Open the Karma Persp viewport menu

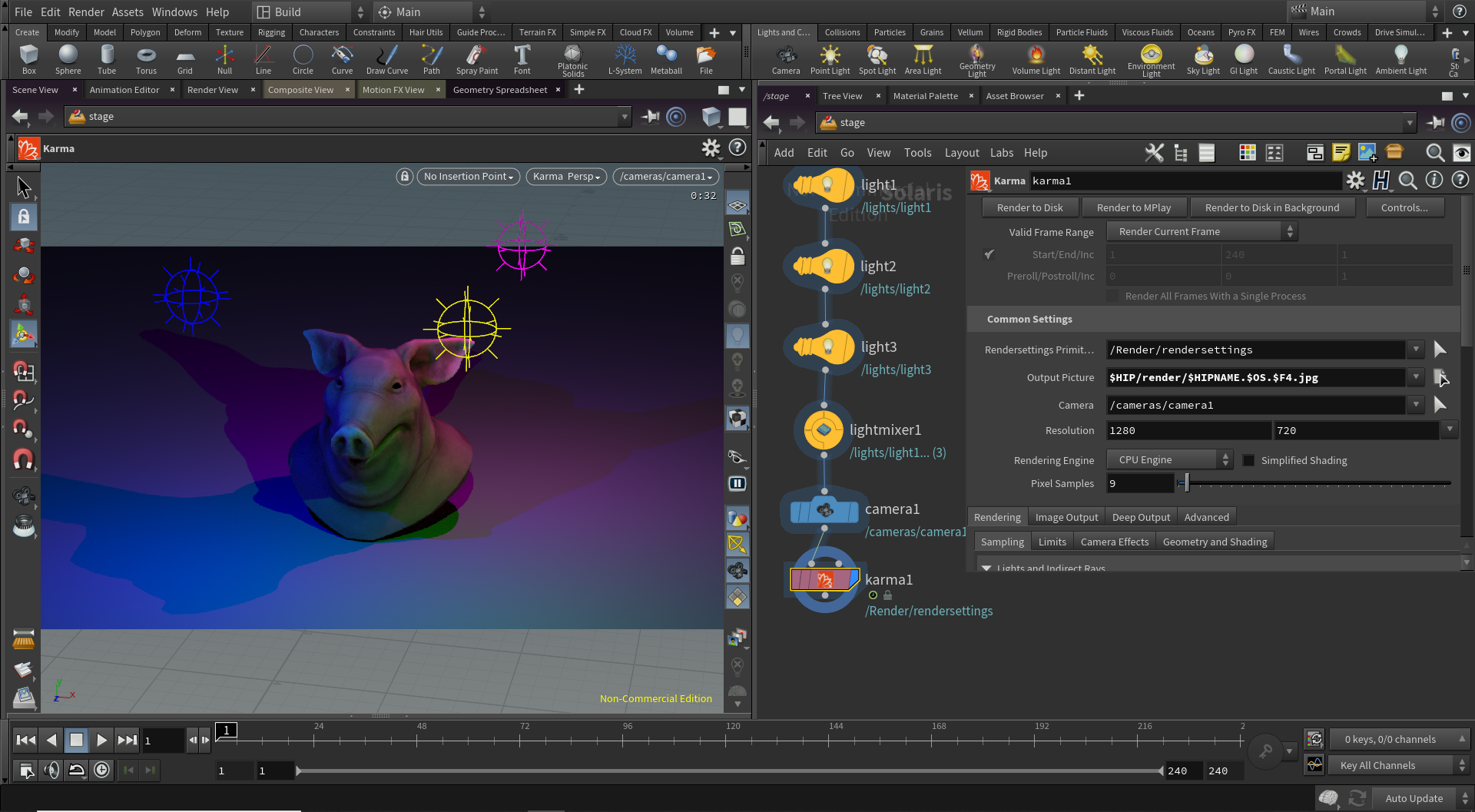point(566,176)
